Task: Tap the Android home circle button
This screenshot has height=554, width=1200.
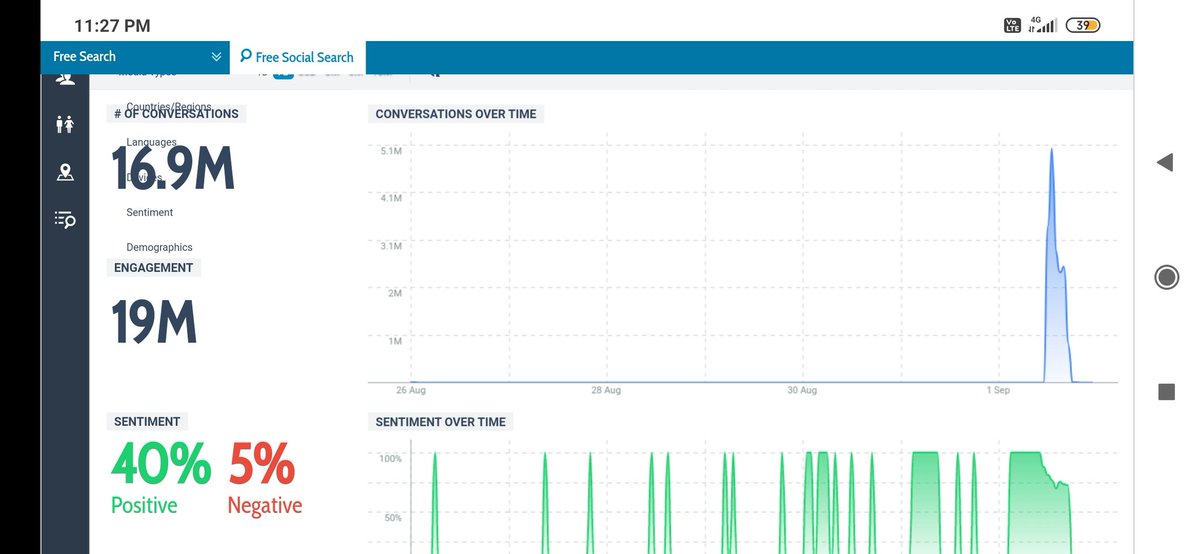Action: tap(1166, 277)
